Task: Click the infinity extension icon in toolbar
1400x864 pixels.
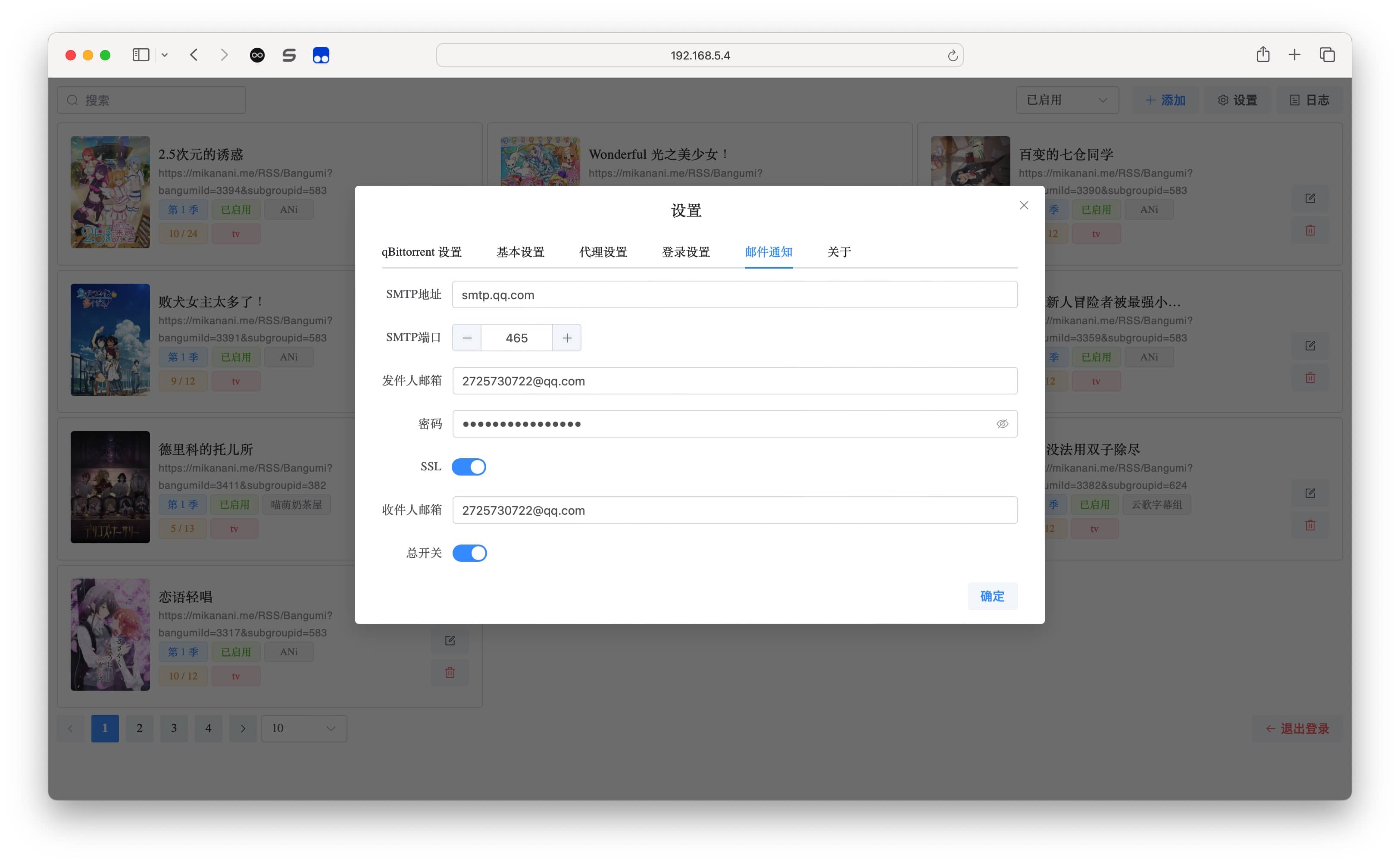Action: [x=257, y=55]
